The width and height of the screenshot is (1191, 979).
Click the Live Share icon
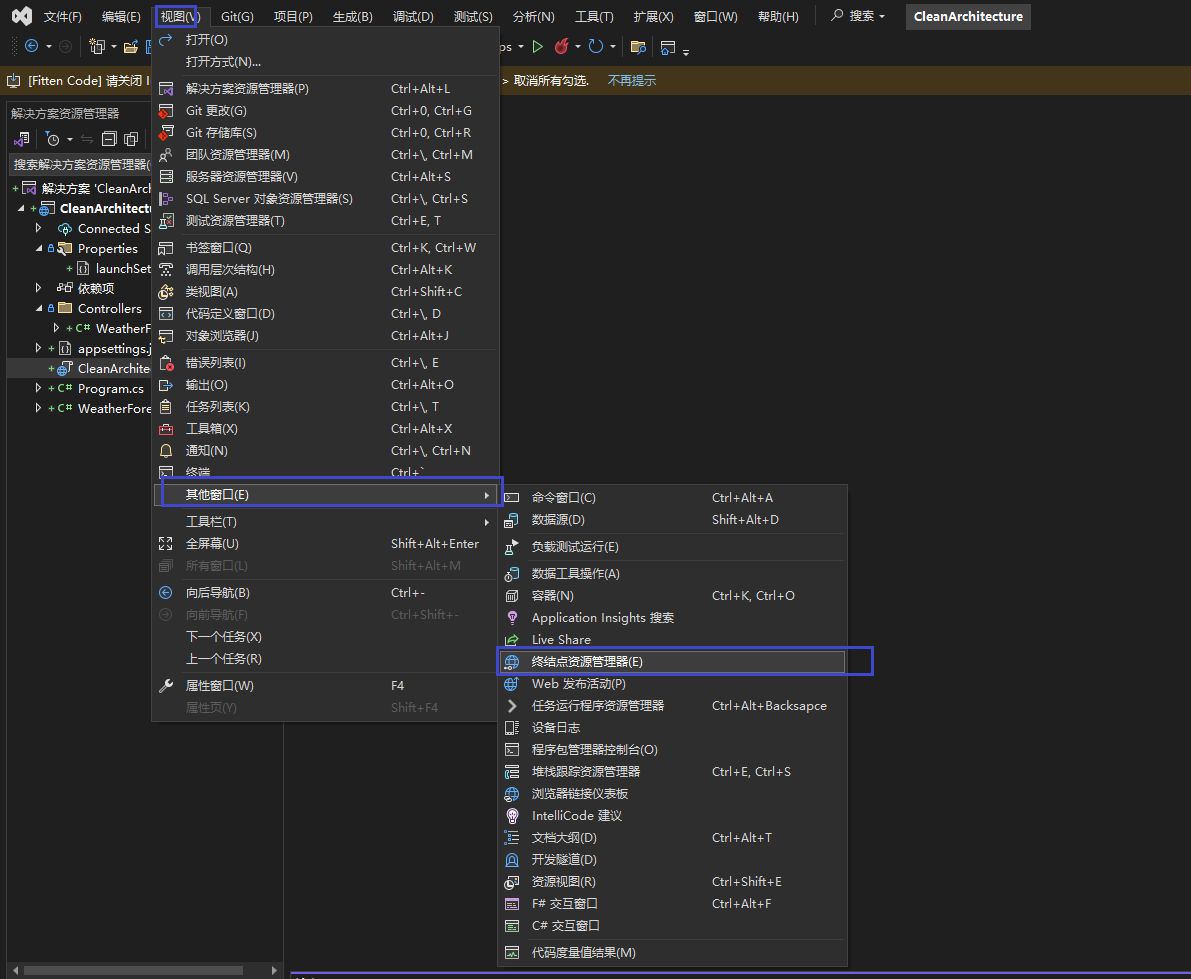coord(512,640)
